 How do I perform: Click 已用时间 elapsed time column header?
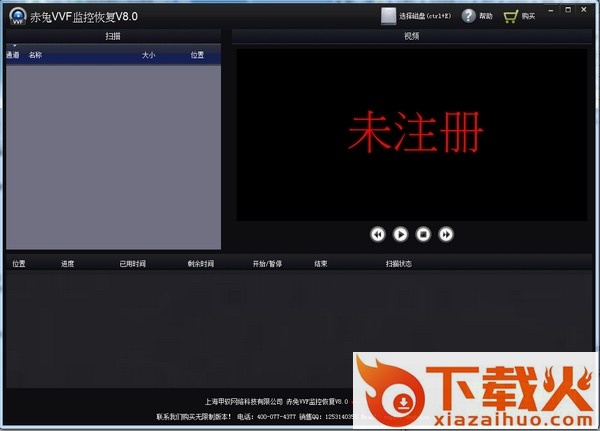click(132, 264)
